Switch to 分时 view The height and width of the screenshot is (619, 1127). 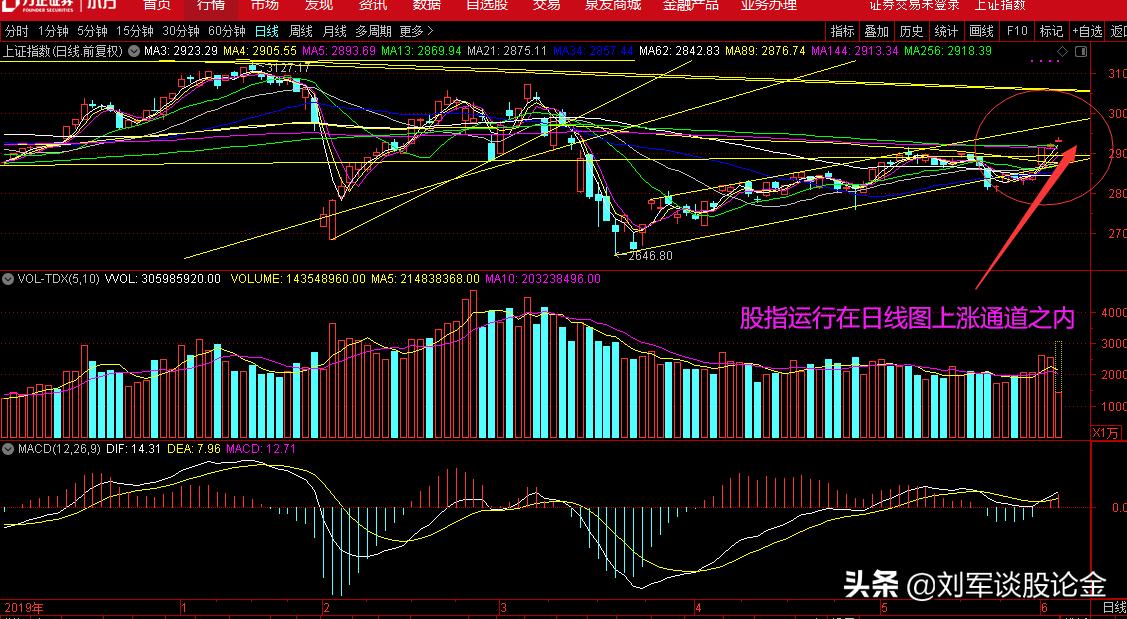(17, 31)
